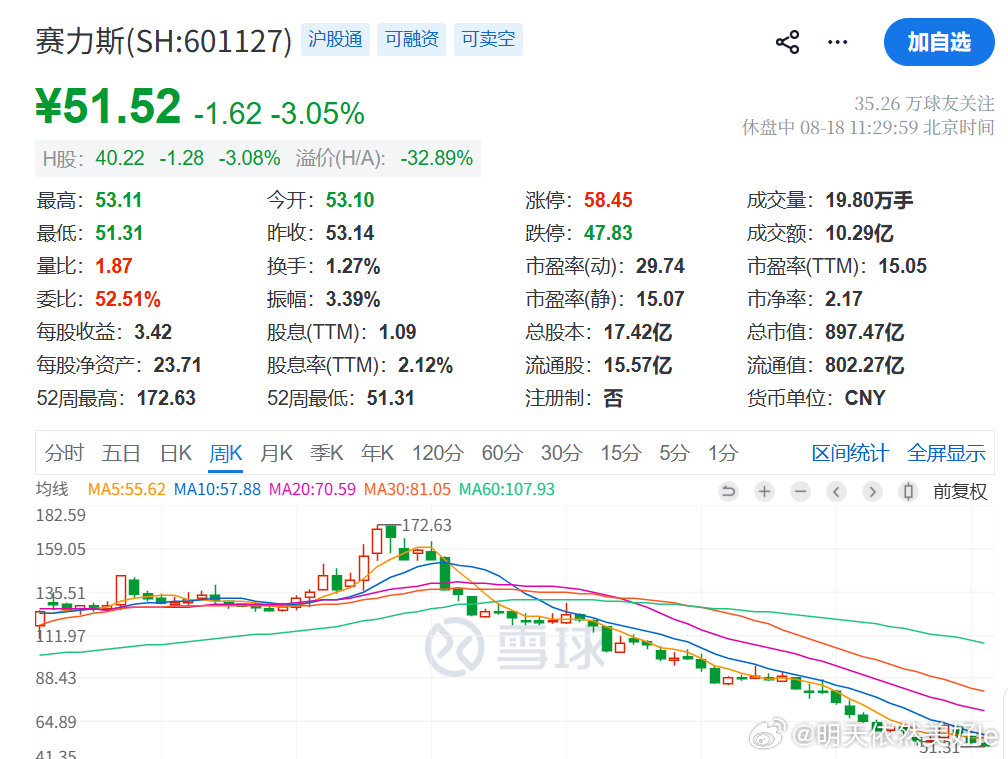Open 区间统计 range statistics
This screenshot has width=1008, height=759.
click(850, 453)
